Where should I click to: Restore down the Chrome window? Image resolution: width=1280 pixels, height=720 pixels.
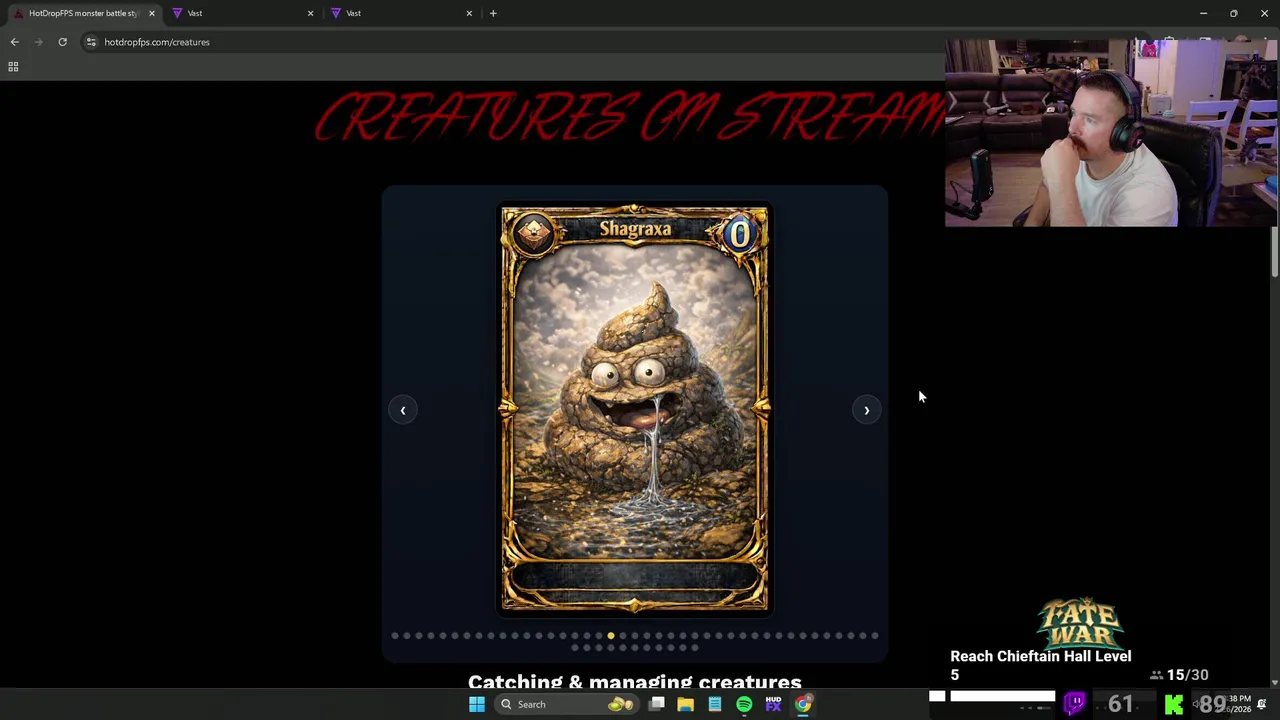pyautogui.click(x=1234, y=13)
